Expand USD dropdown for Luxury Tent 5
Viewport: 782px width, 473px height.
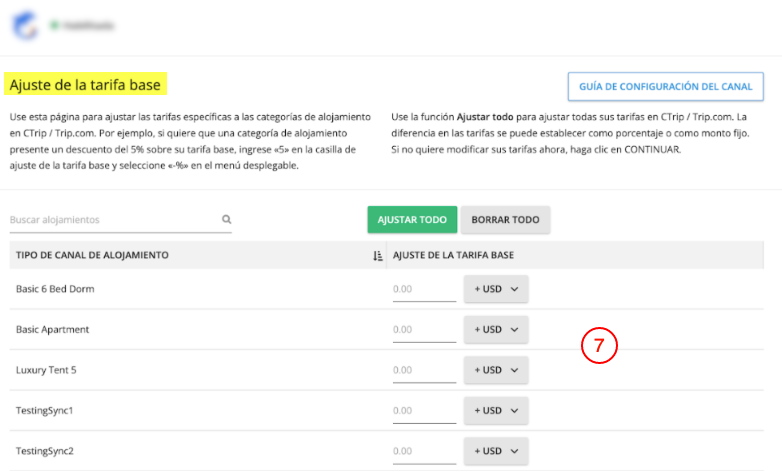[x=495, y=370]
